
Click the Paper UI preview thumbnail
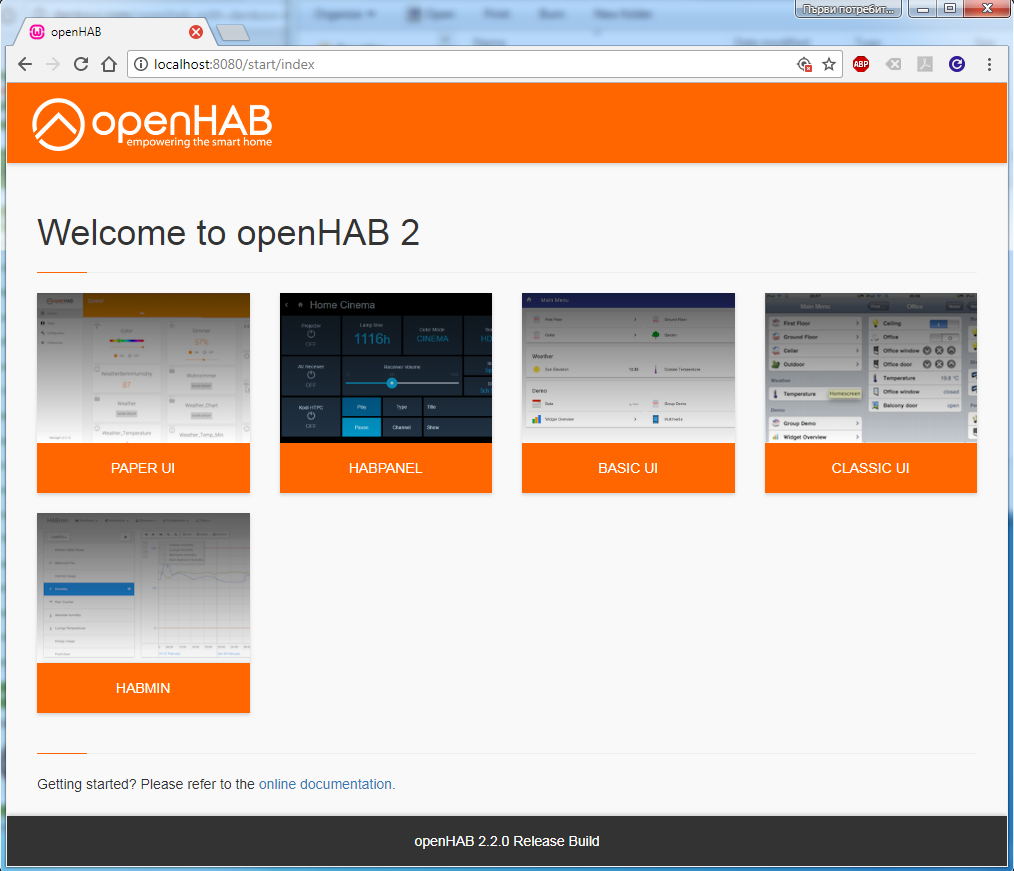pos(143,368)
